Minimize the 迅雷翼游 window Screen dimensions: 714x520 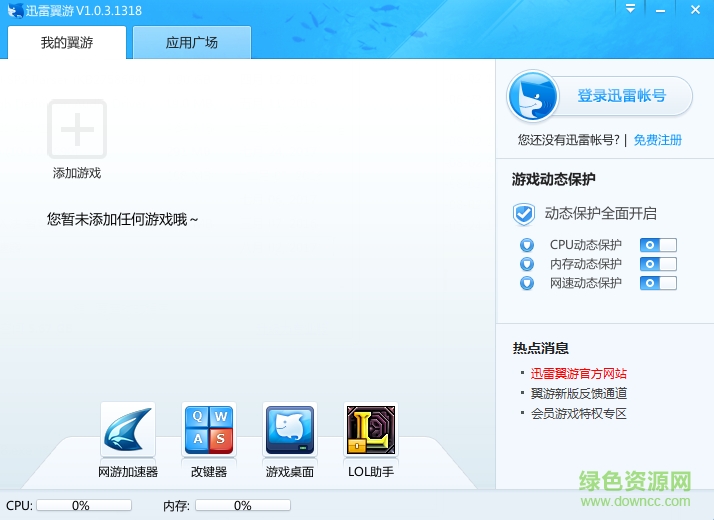[x=660, y=9]
